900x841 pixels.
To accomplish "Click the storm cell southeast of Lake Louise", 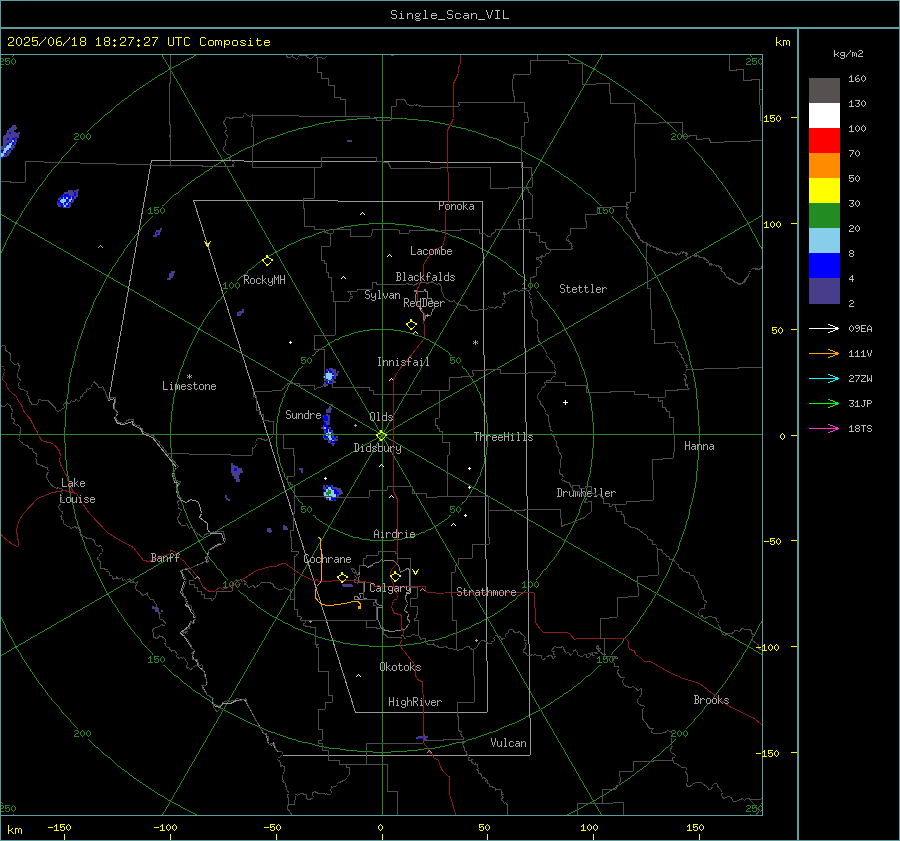I will [156, 609].
